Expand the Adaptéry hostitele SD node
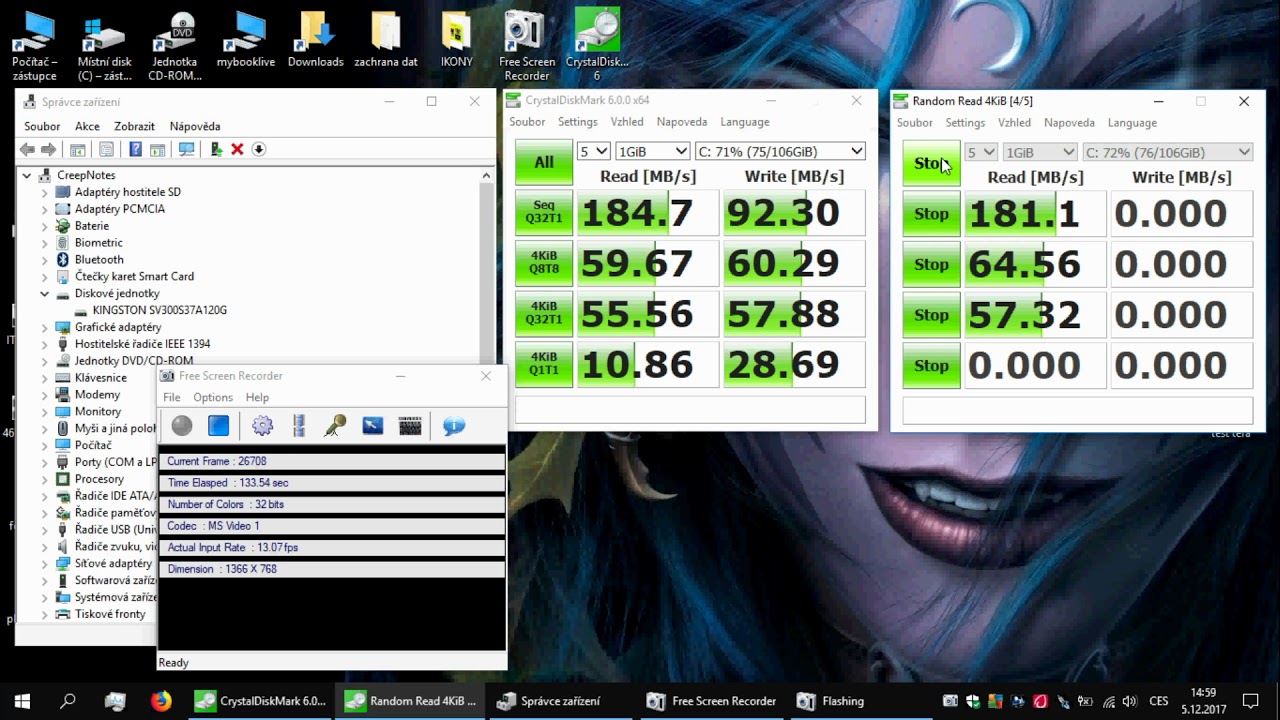Screen dimensions: 1280x720 (x=44, y=192)
